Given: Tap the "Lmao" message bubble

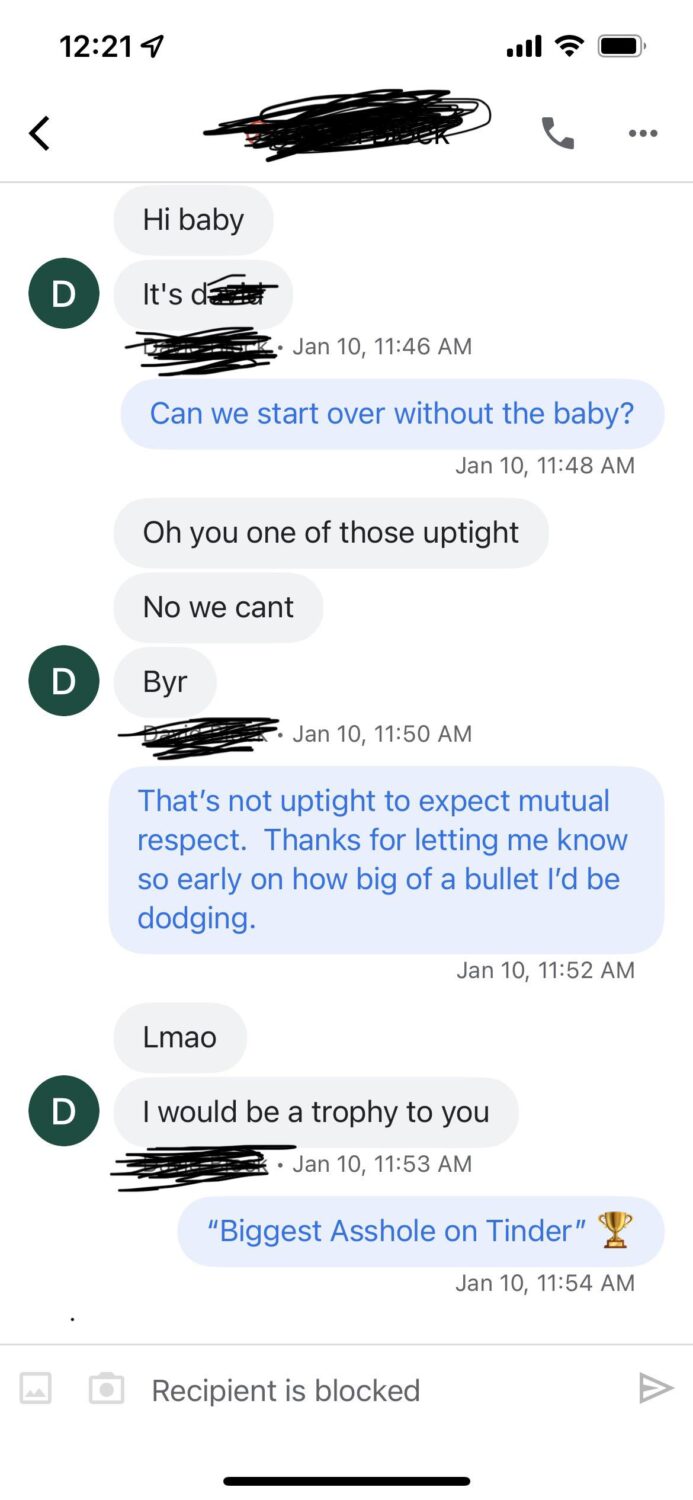Looking at the screenshot, I should [180, 1037].
